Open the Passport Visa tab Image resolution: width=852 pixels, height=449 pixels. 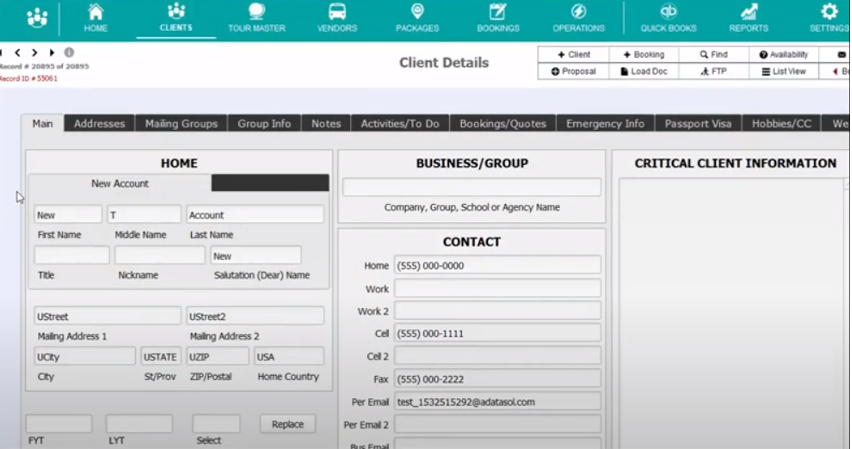click(698, 123)
